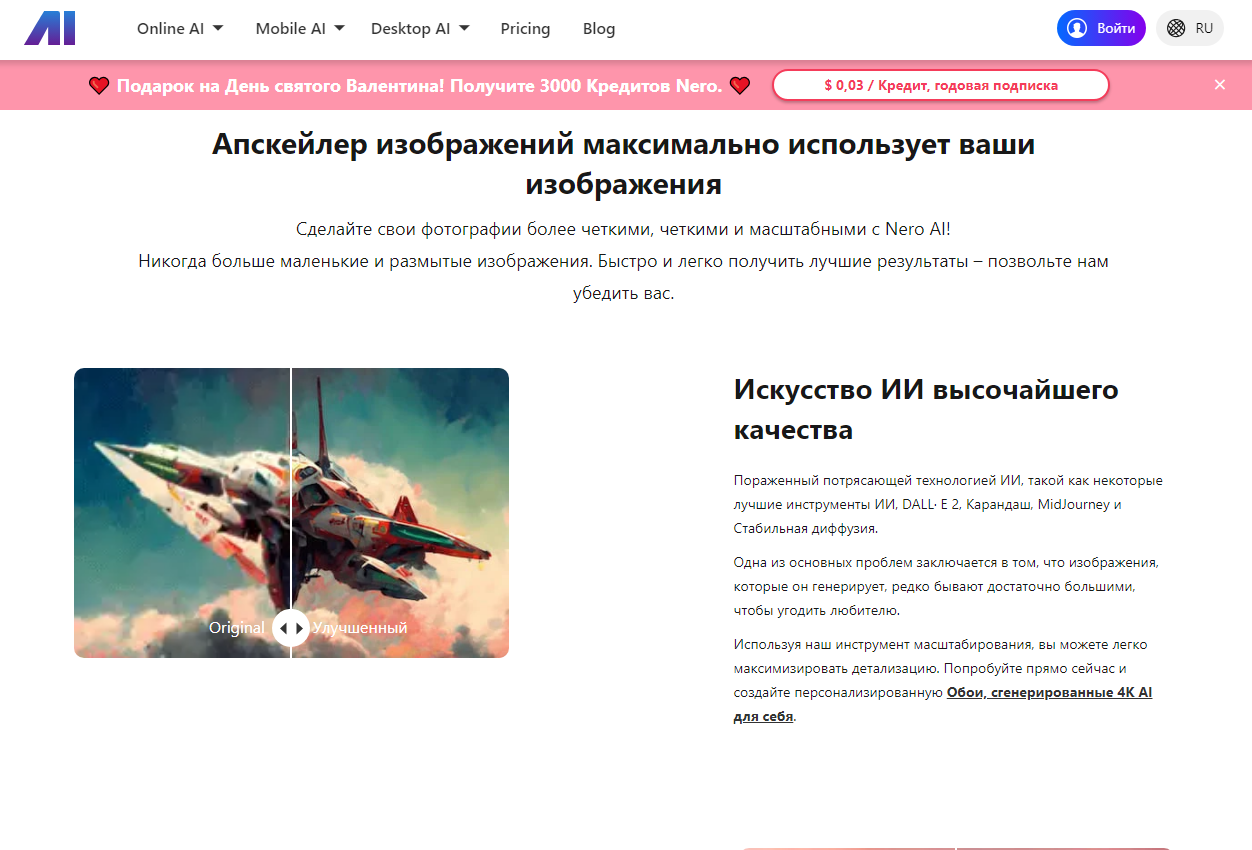Click the globe language icon

[x=1176, y=28]
